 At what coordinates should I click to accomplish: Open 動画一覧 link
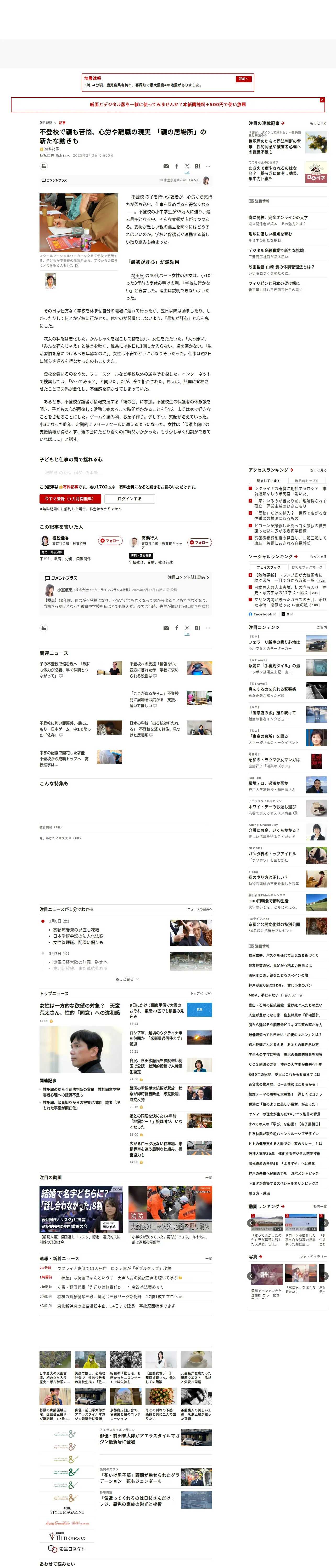[x=320, y=1206]
